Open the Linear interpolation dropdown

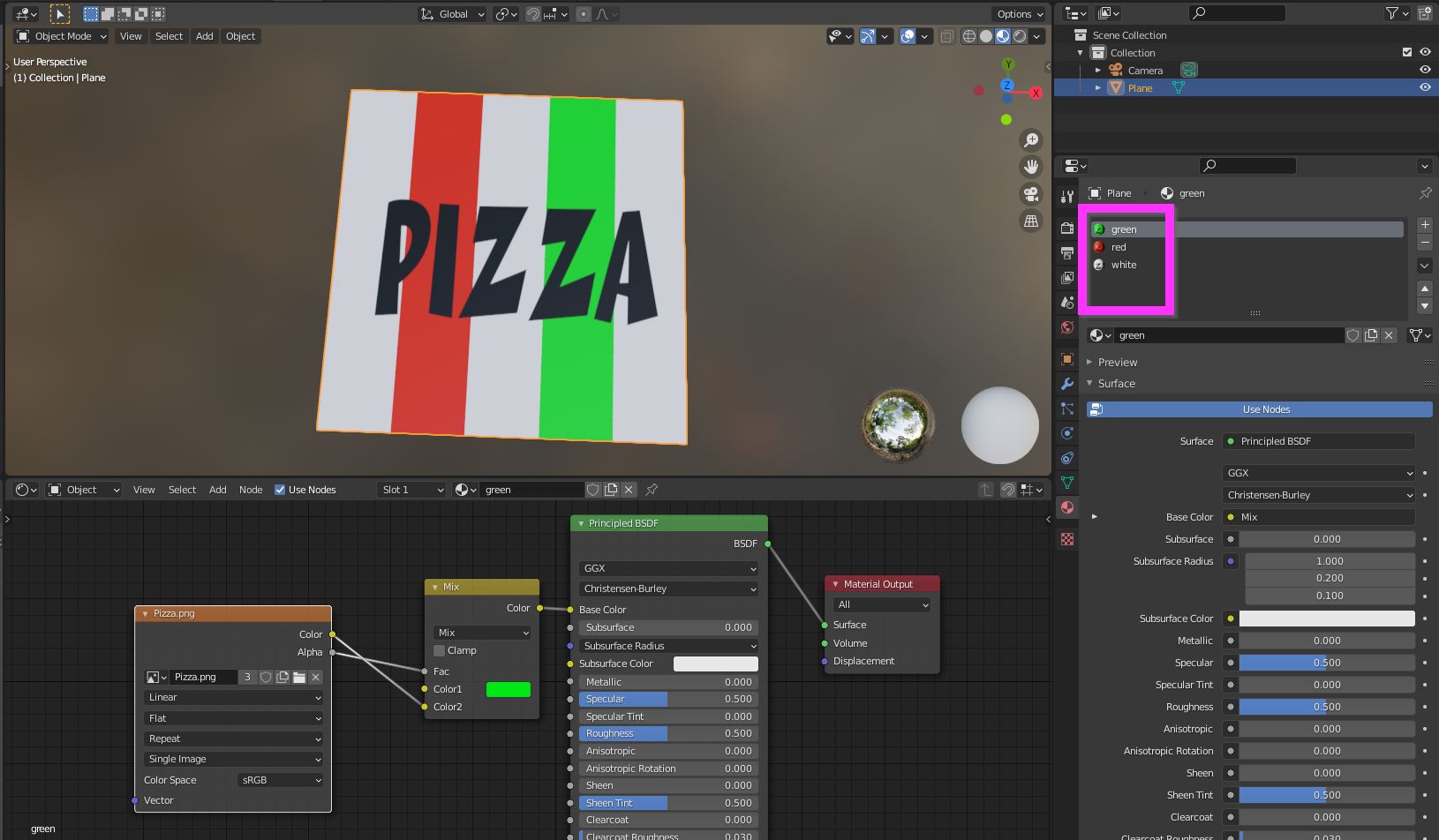(x=233, y=697)
